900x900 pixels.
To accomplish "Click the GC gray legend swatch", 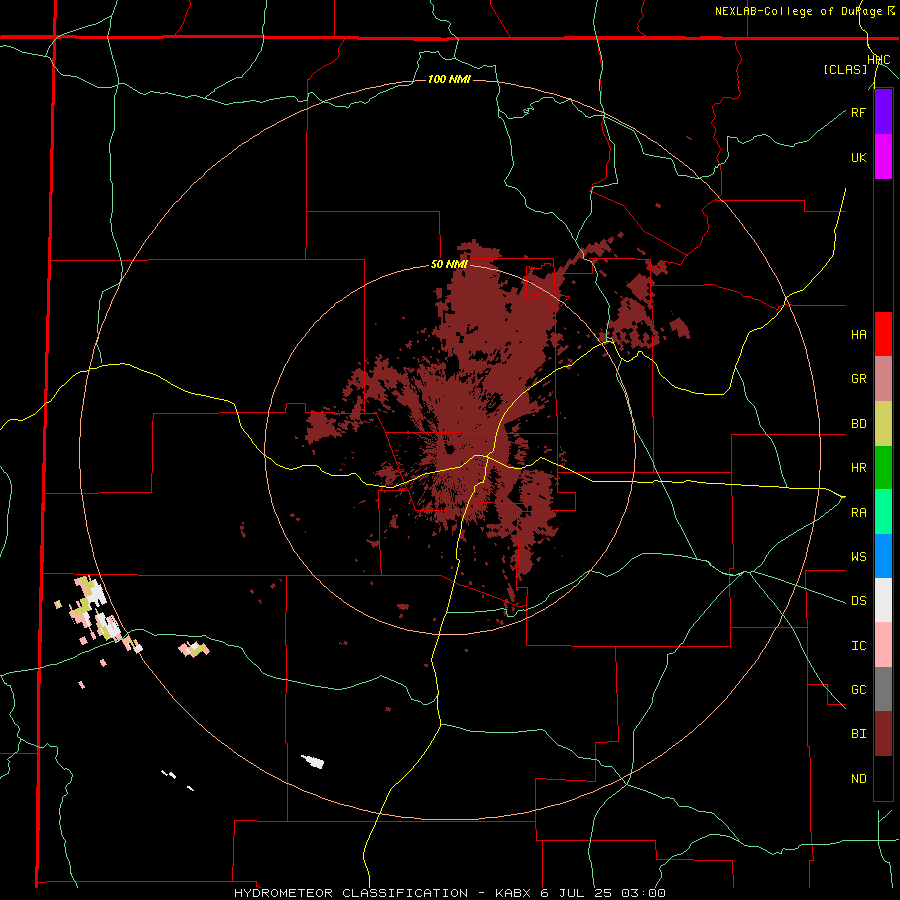I will [x=883, y=689].
